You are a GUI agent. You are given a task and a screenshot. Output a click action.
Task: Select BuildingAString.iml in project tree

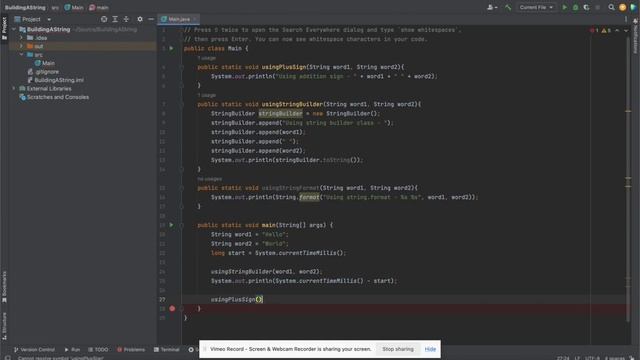pyautogui.click(x=56, y=80)
